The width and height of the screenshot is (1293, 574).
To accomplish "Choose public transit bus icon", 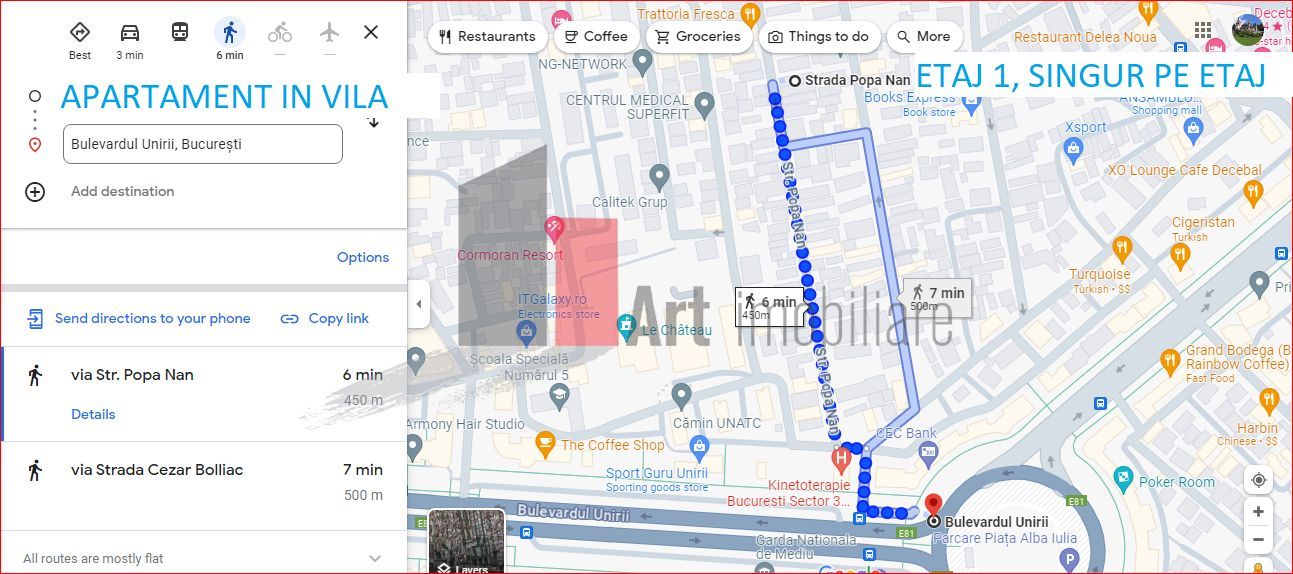I will (180, 32).
